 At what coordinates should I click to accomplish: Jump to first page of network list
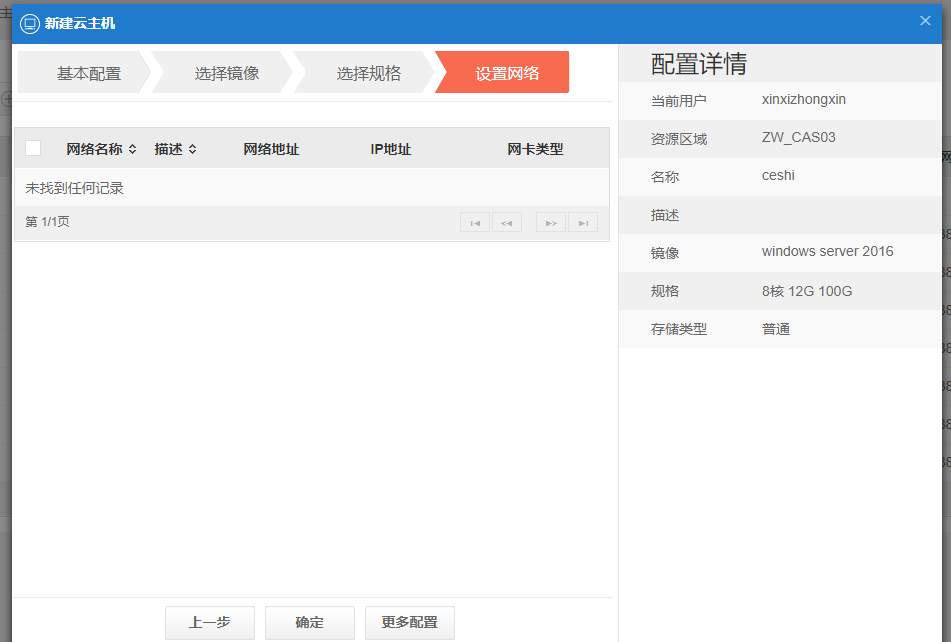tap(475, 222)
